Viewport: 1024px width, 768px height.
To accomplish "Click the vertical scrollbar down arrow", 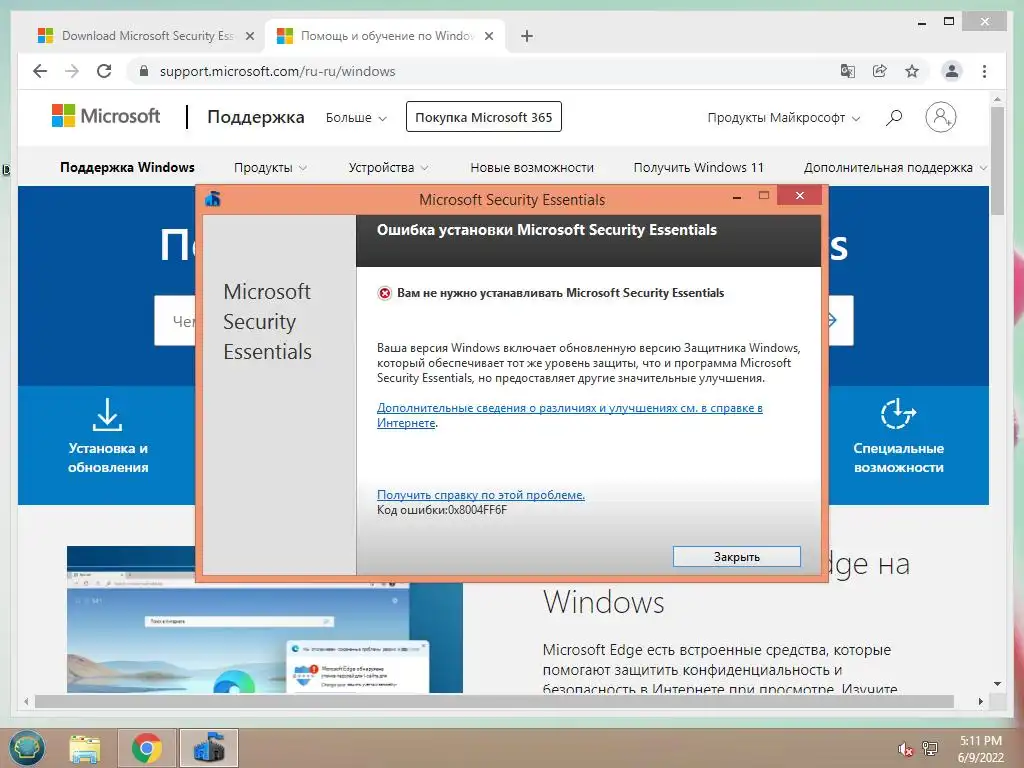I will pyautogui.click(x=997, y=684).
